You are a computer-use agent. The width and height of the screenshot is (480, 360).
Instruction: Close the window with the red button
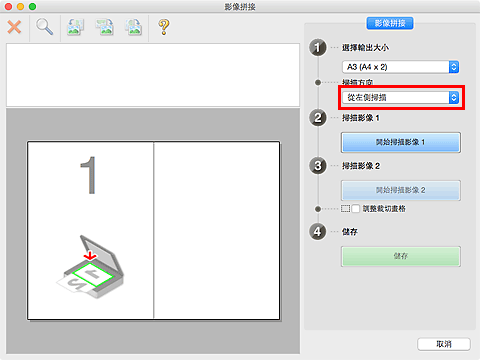8,6
